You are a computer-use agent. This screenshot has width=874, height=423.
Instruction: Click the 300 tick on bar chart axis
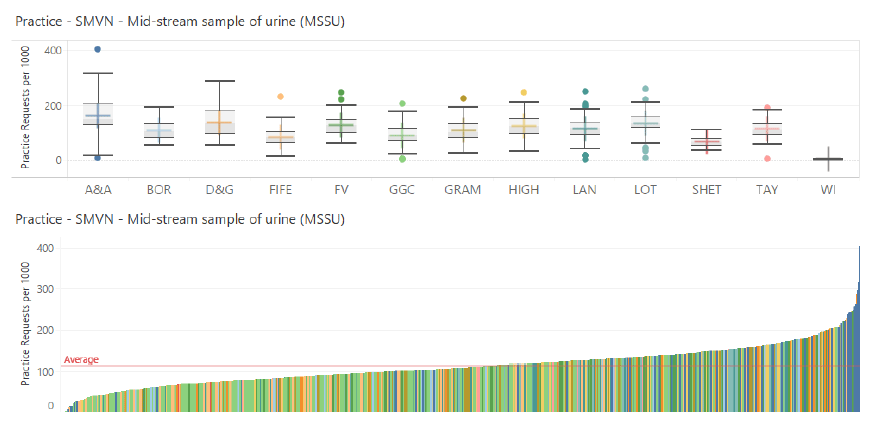click(45, 289)
